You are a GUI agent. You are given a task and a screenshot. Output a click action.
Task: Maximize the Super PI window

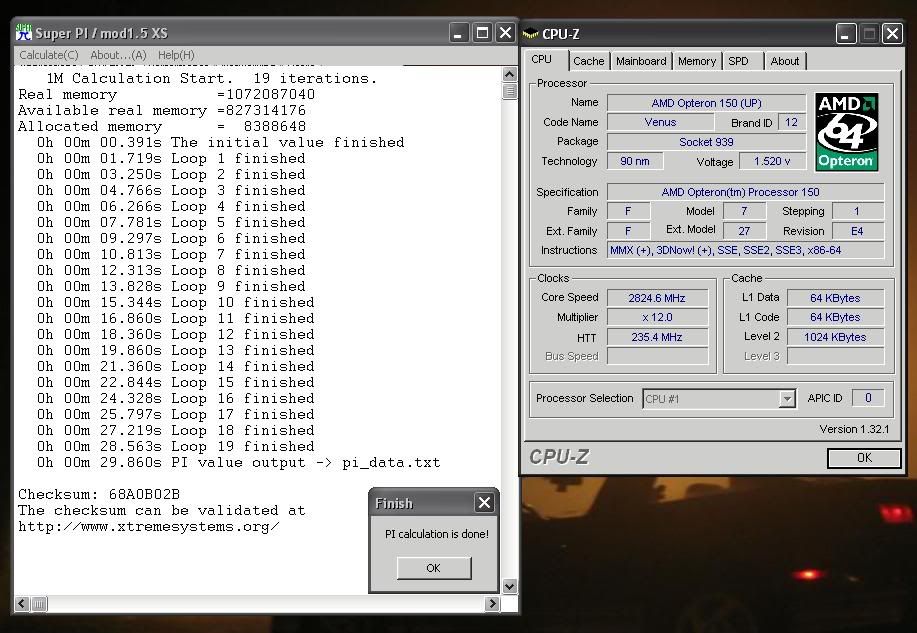click(x=482, y=33)
